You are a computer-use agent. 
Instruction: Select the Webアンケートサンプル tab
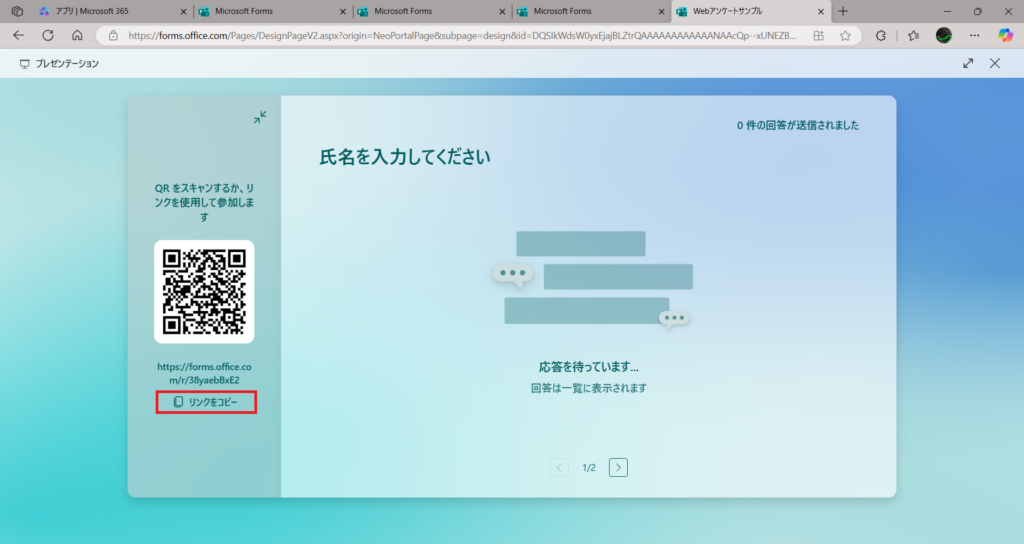(x=751, y=11)
